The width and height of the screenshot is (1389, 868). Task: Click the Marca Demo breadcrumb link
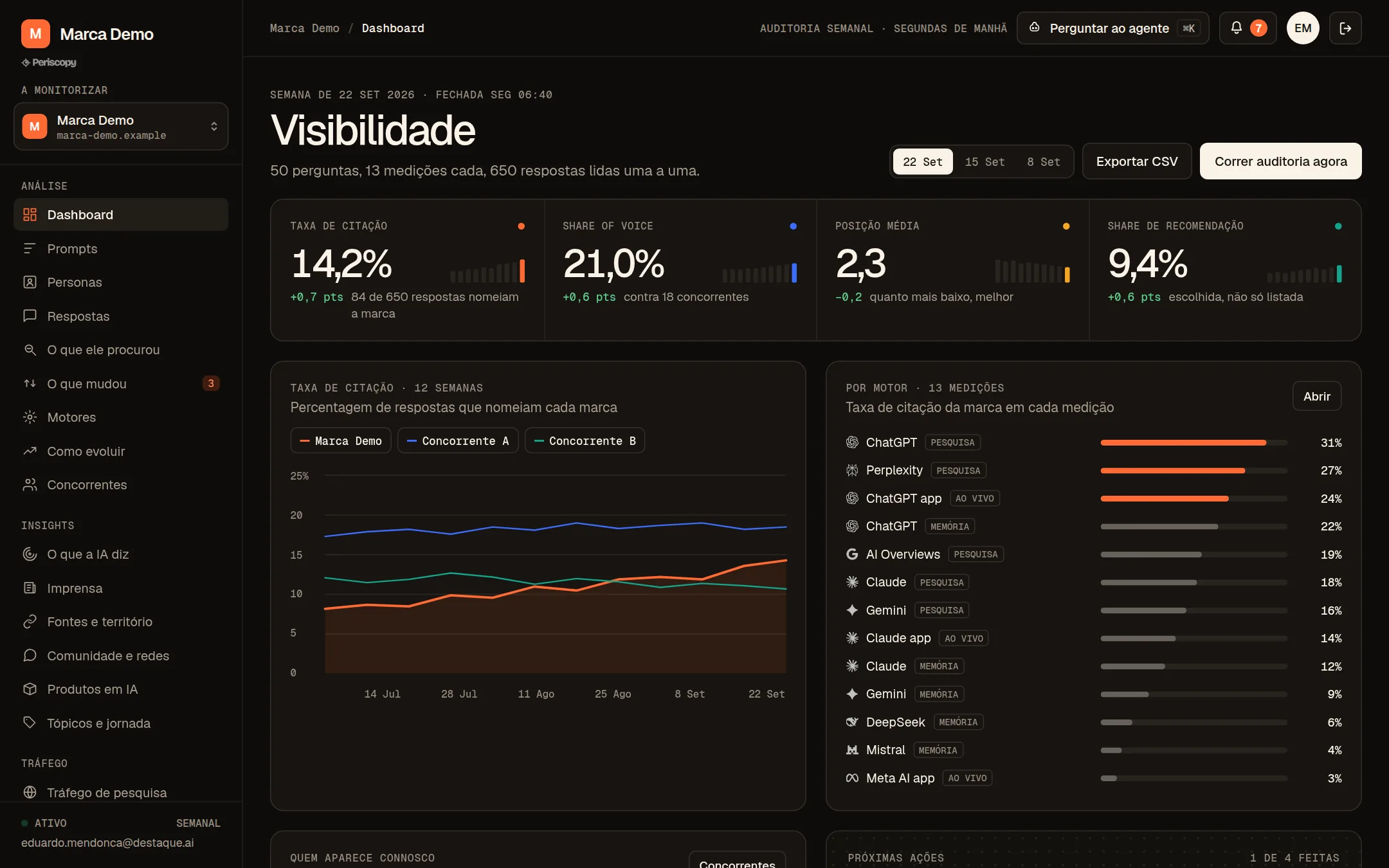[304, 28]
